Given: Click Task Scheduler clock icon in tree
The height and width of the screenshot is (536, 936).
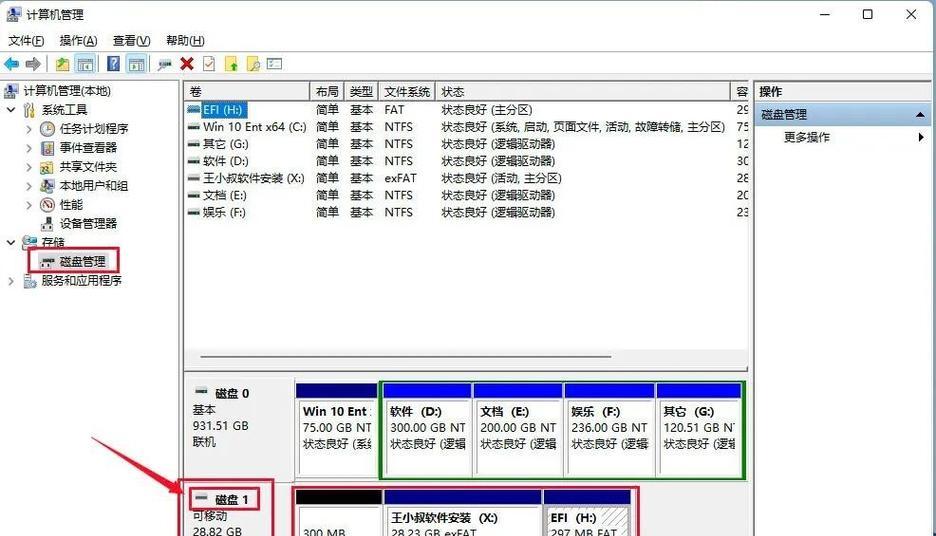Looking at the screenshot, I should point(47,129).
